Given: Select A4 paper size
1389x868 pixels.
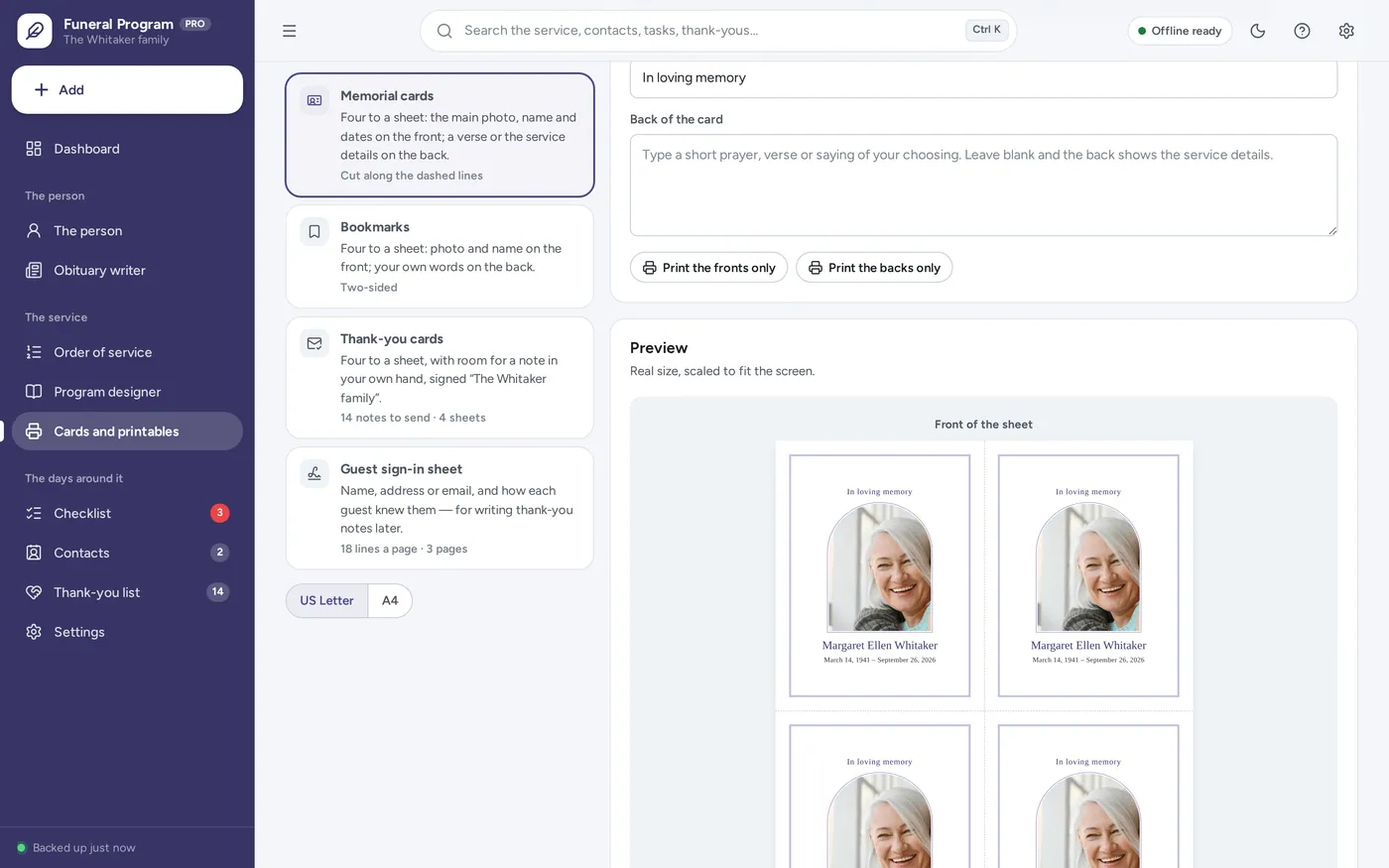Looking at the screenshot, I should 390,601.
